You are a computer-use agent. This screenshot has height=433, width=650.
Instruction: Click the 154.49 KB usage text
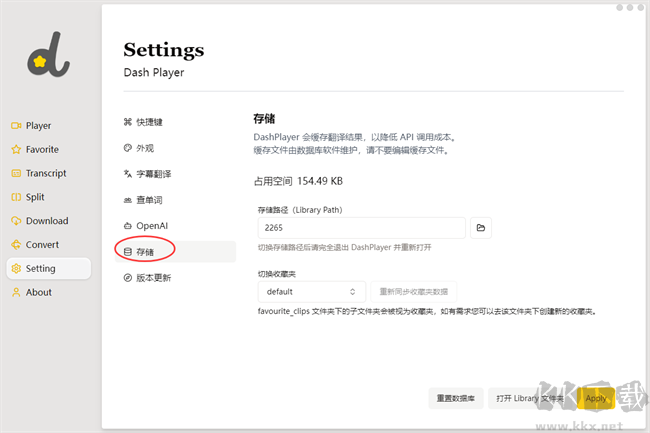320,181
